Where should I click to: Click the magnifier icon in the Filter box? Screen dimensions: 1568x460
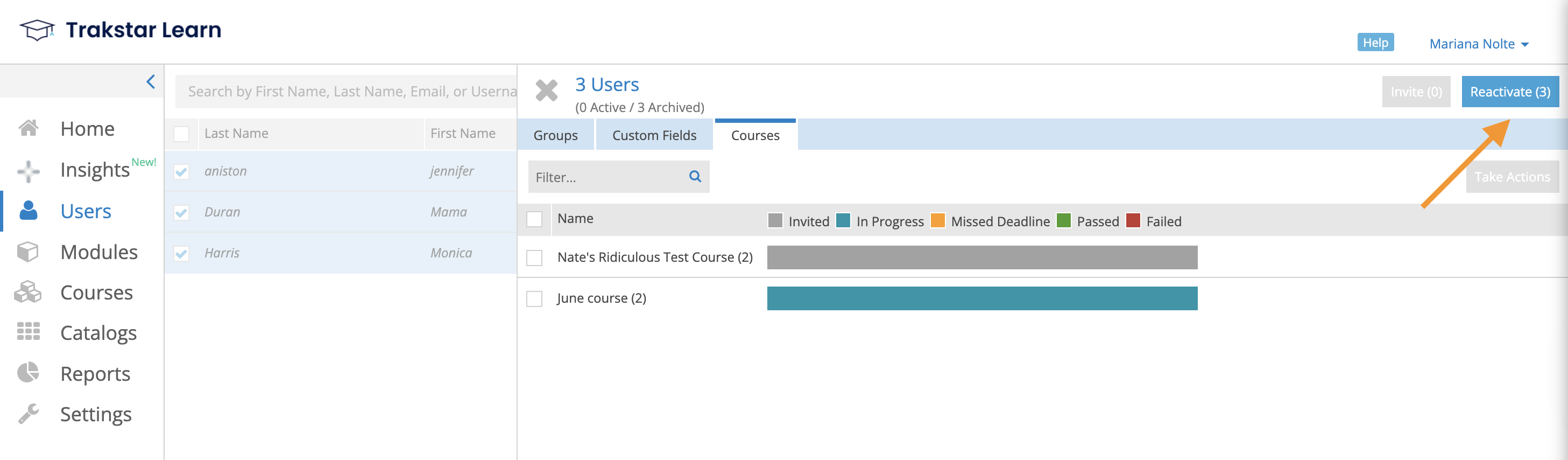[x=695, y=177]
